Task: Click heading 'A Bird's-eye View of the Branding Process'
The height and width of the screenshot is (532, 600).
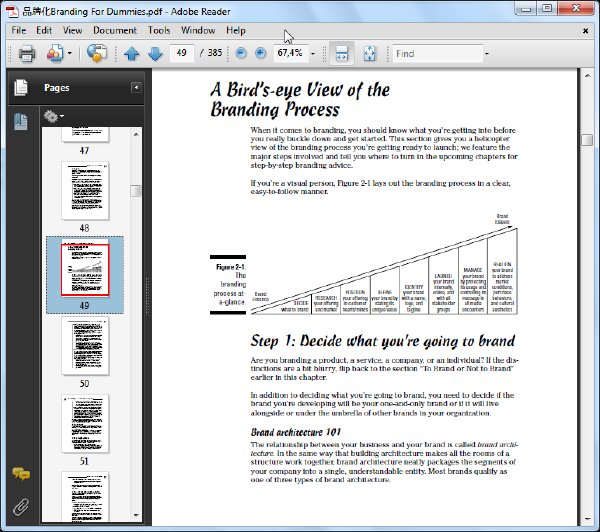Action: point(300,100)
